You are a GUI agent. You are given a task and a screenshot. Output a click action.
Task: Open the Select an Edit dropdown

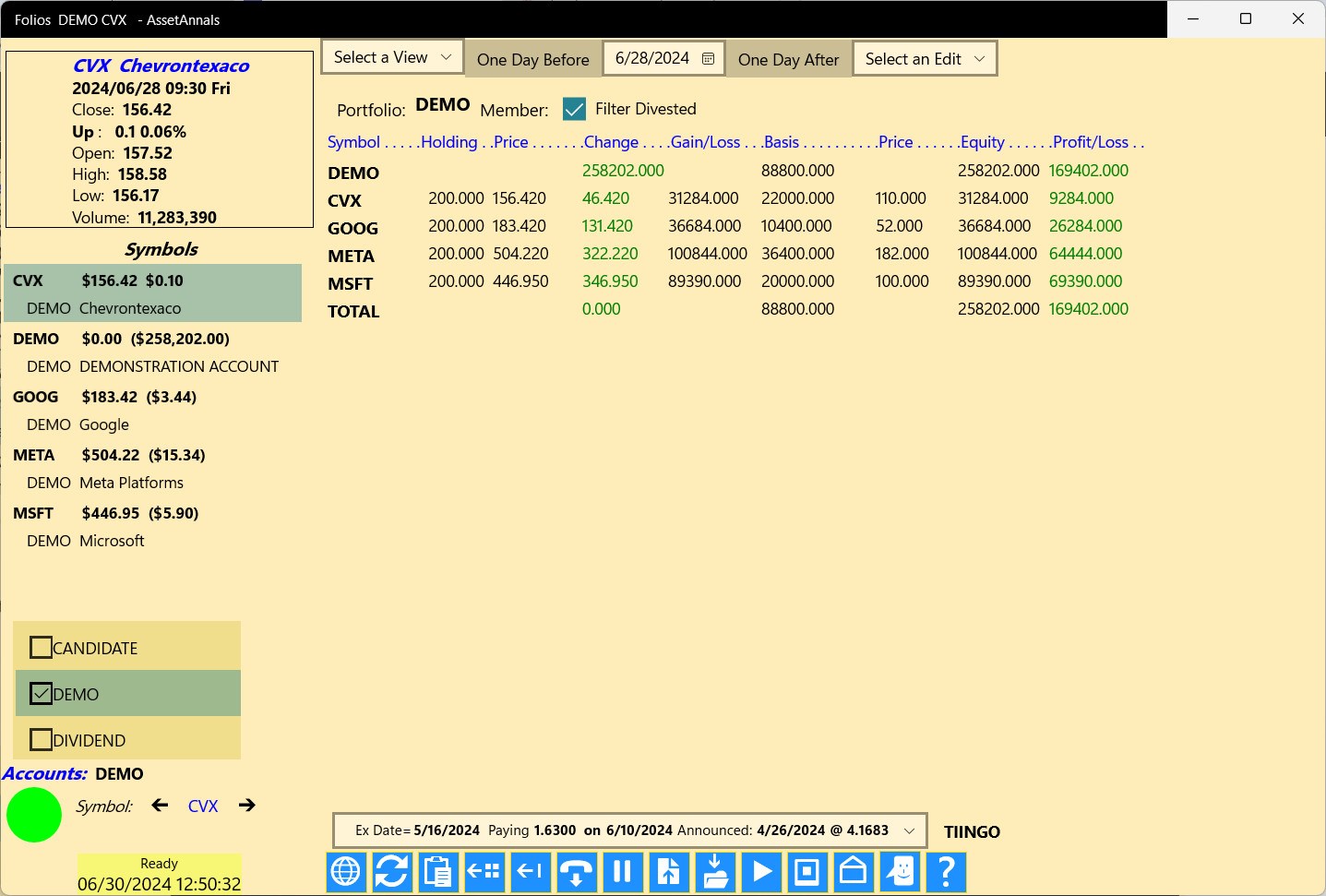925,59
